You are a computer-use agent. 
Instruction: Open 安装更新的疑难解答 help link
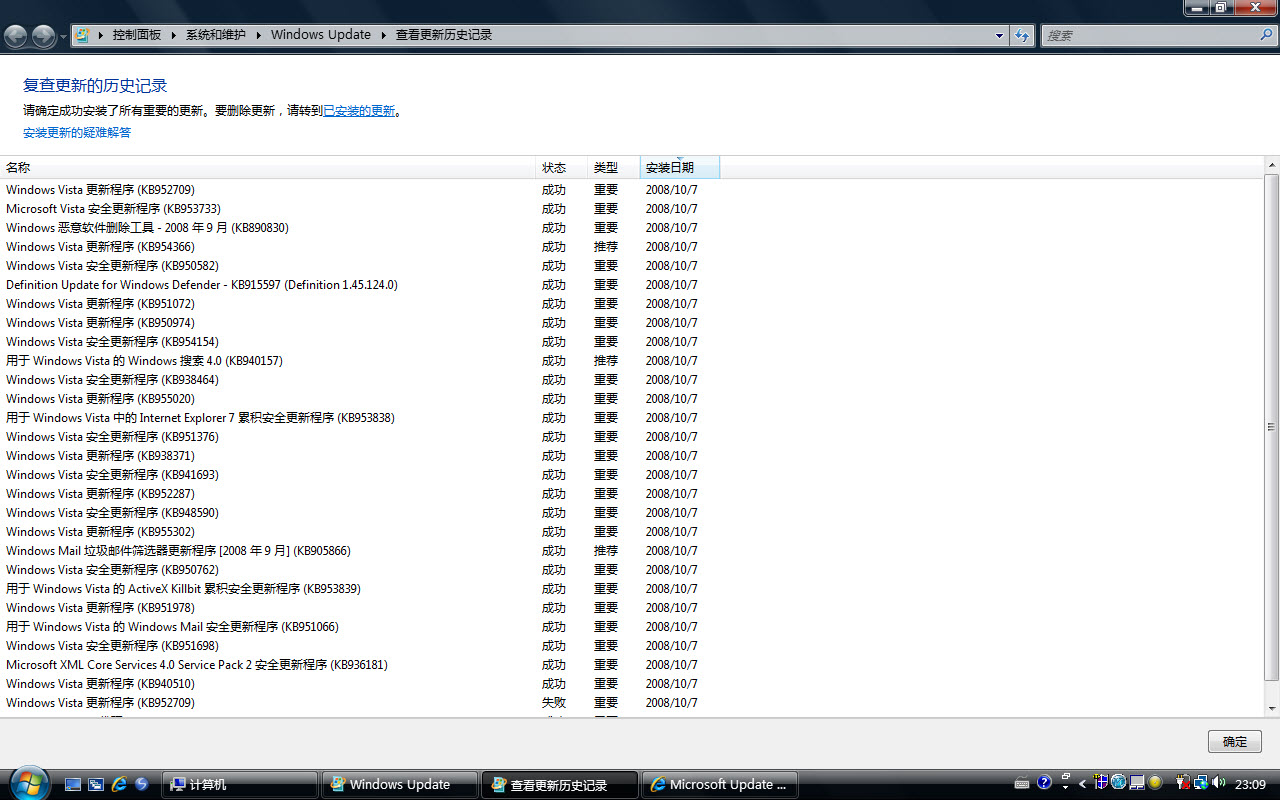(77, 133)
